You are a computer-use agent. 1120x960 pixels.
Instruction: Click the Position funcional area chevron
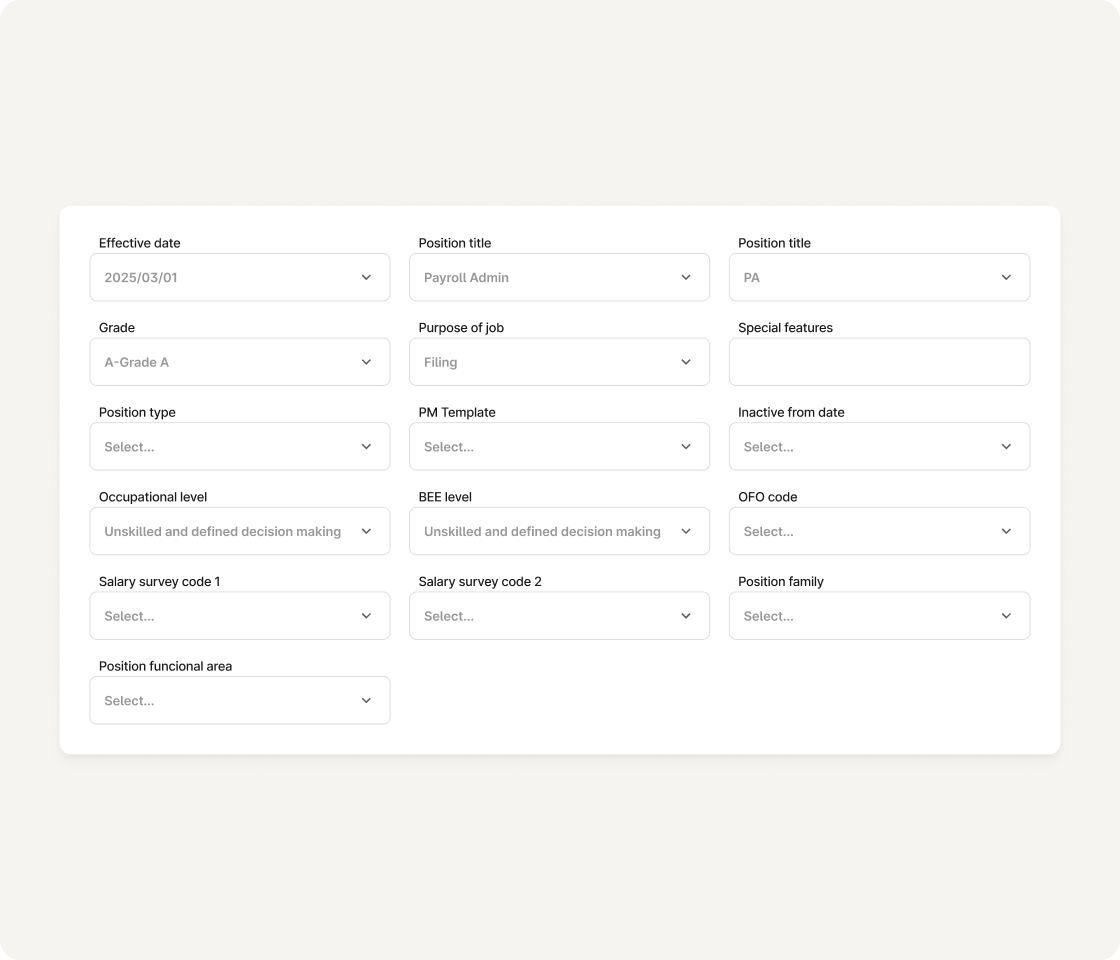click(366, 701)
